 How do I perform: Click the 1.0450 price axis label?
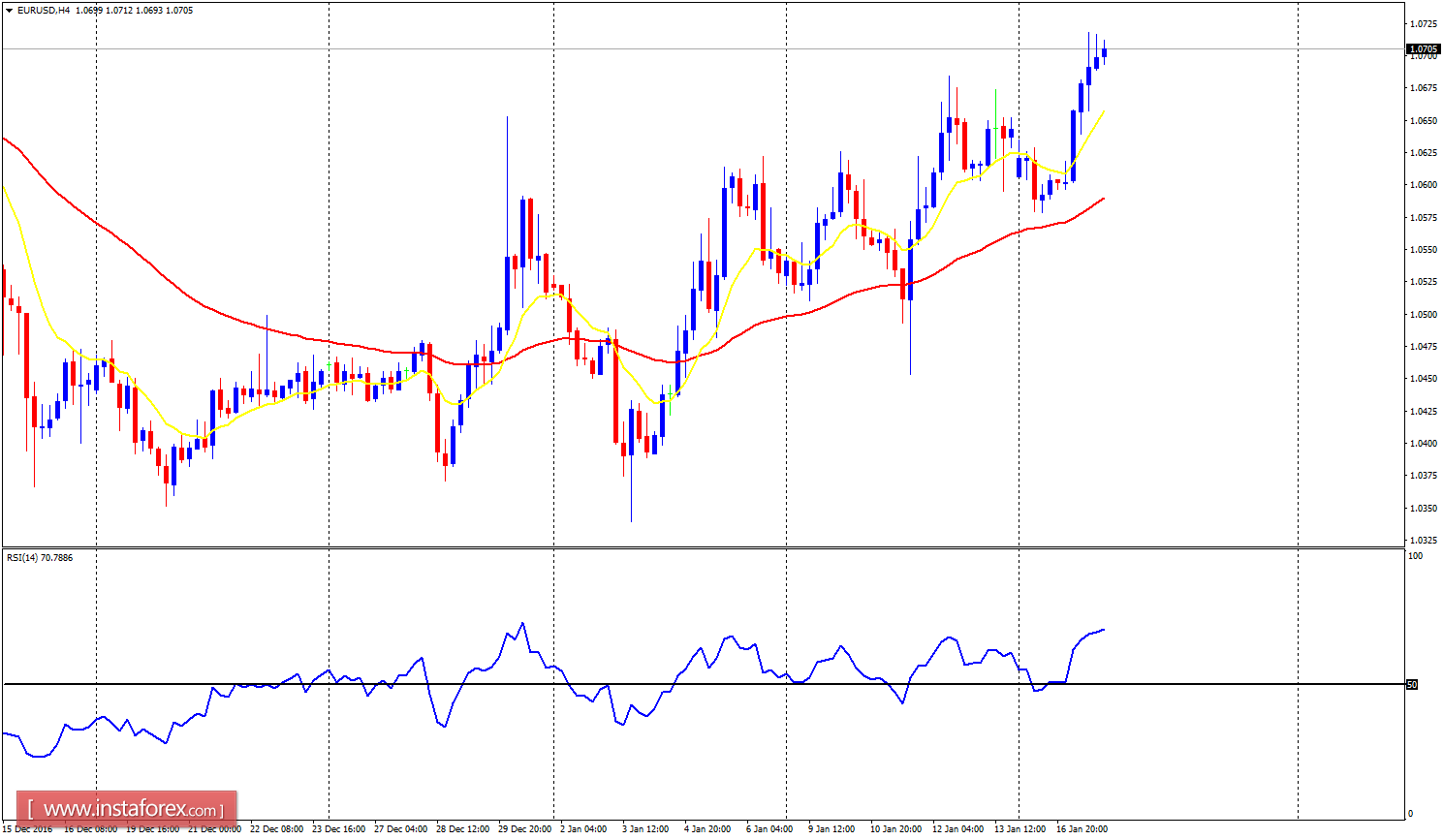[1423, 379]
